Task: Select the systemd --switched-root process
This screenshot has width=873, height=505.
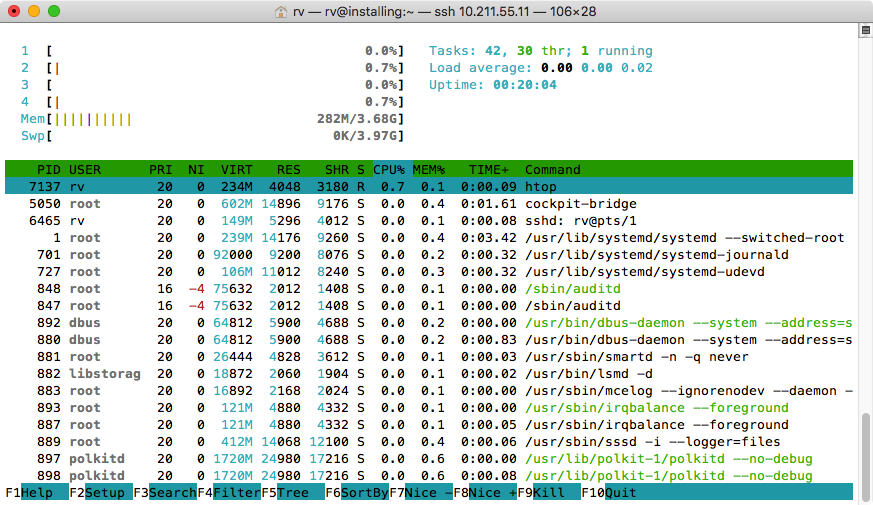Action: tap(429, 238)
